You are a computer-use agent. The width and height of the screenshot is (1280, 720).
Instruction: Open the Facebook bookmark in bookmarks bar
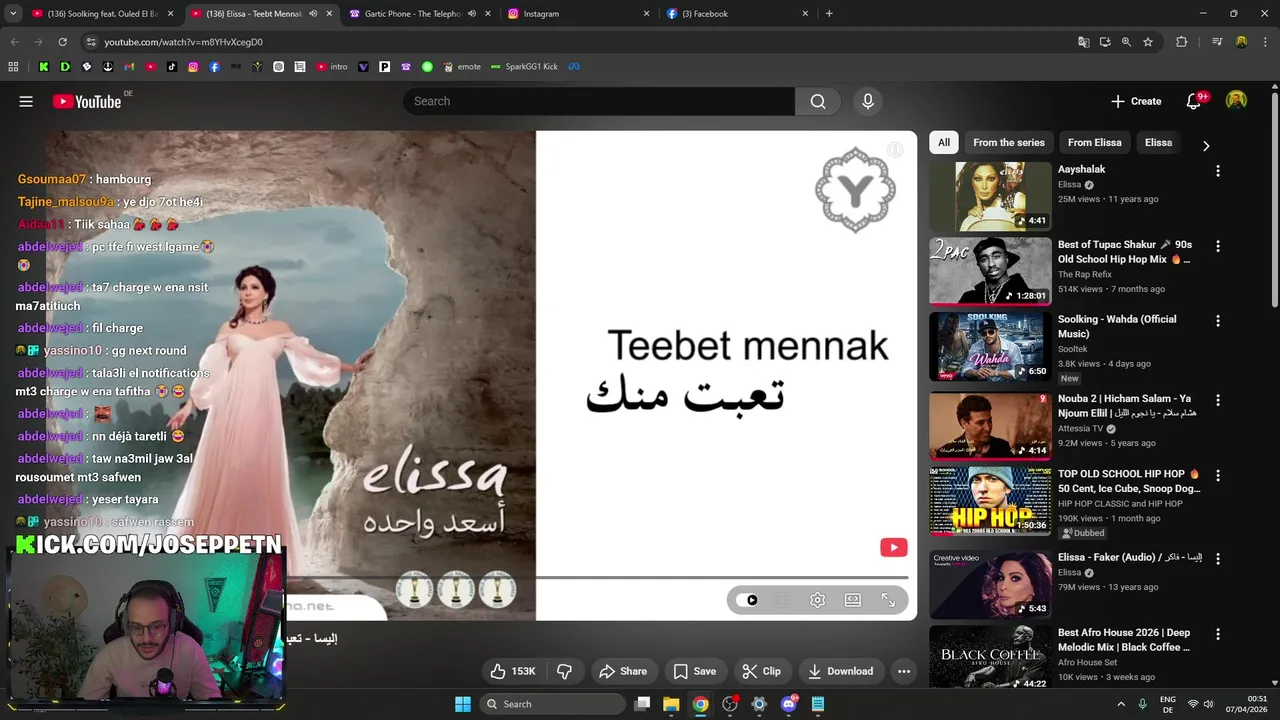coord(214,67)
